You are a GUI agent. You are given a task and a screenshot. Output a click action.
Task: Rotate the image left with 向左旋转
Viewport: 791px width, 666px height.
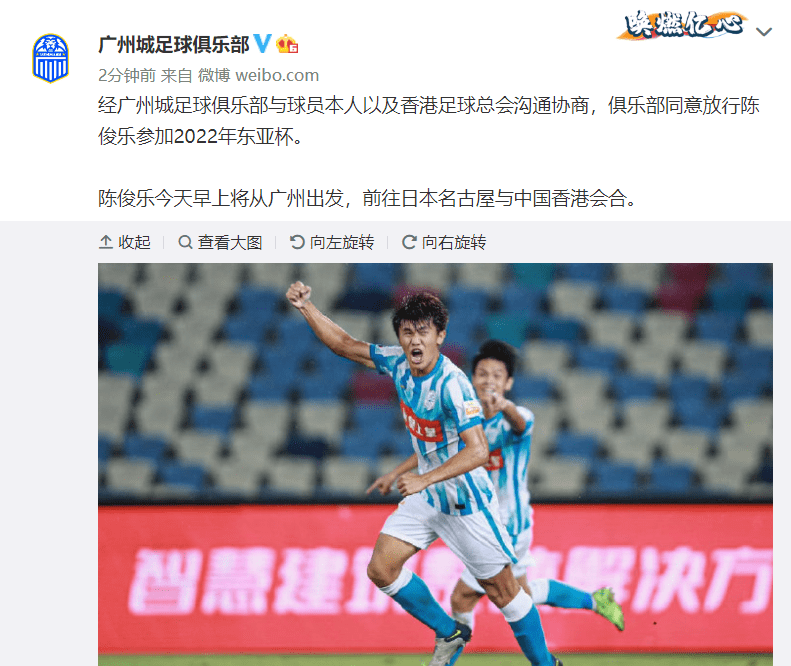(x=332, y=242)
